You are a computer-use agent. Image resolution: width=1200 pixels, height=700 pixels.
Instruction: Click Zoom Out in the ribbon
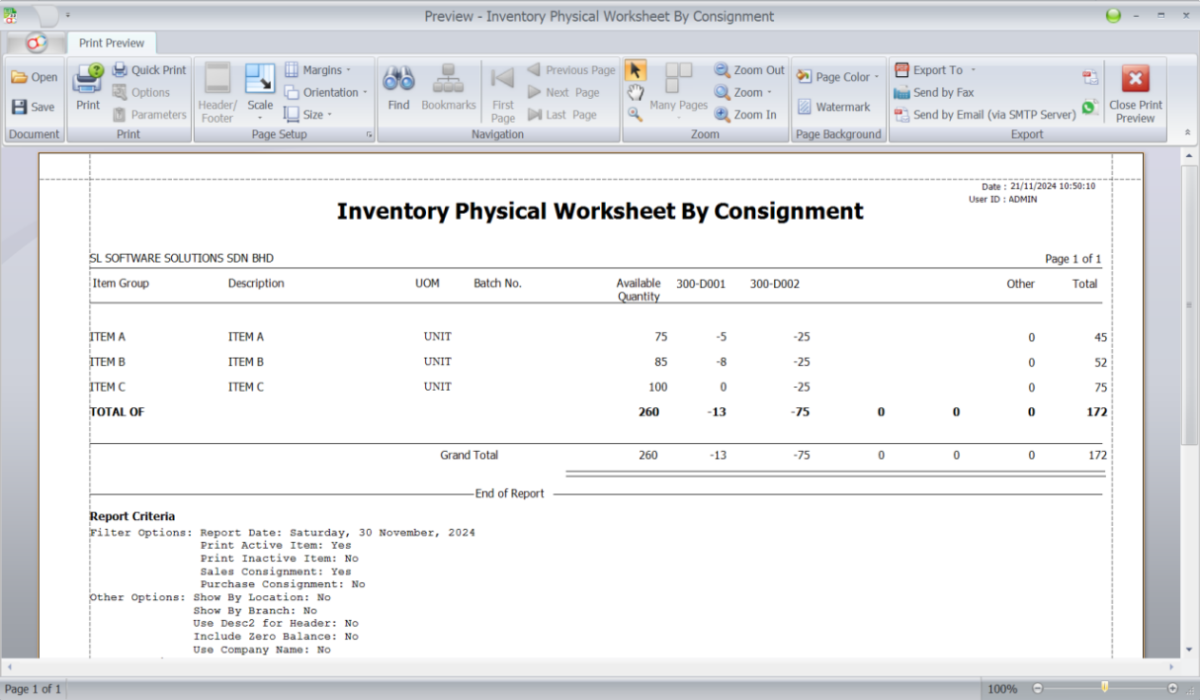click(x=750, y=70)
